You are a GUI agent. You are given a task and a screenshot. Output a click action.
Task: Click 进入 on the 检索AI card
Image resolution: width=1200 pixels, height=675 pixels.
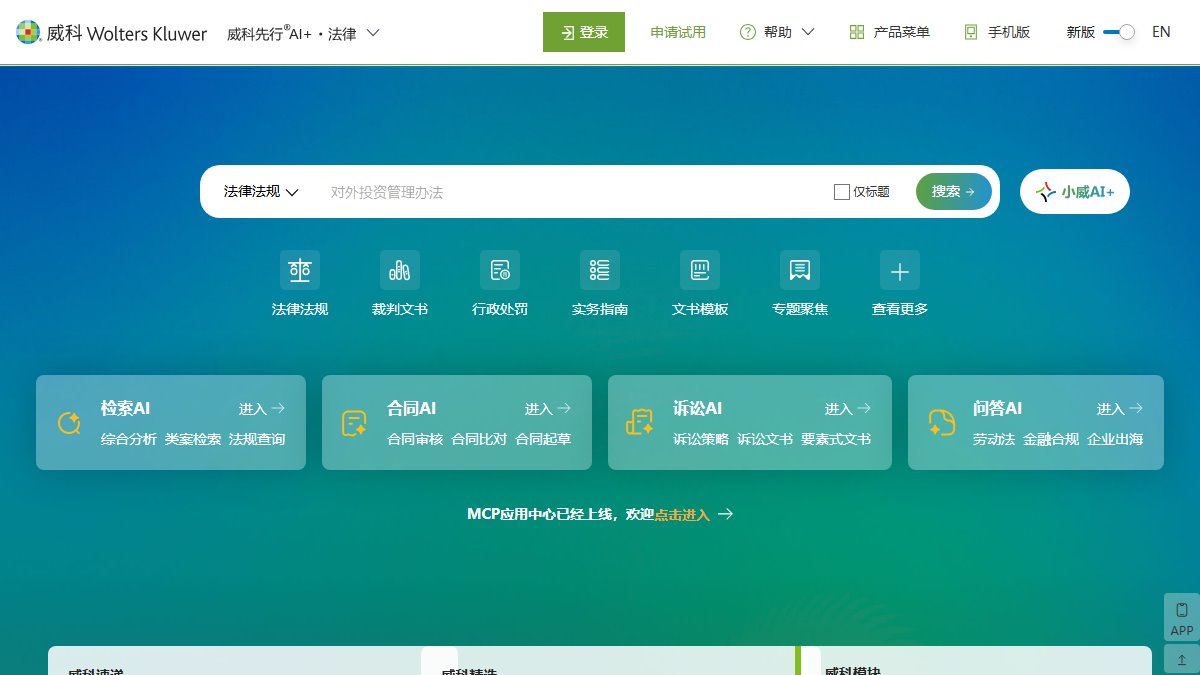click(262, 408)
